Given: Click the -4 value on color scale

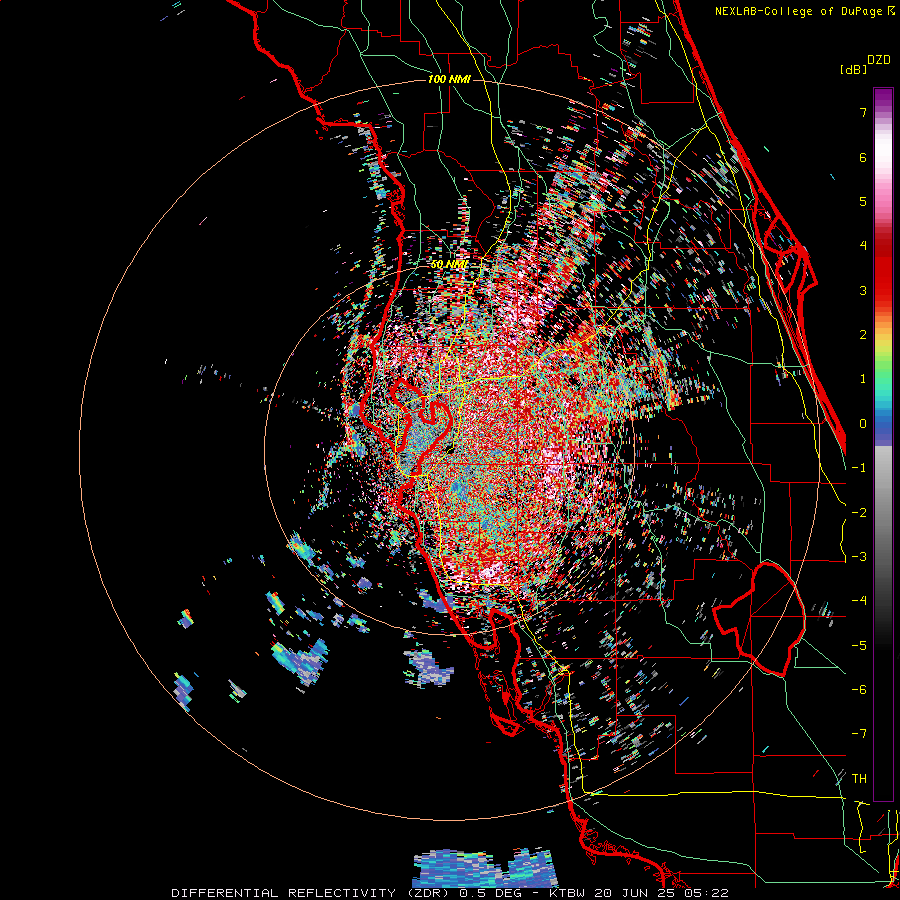Looking at the screenshot, I should coord(859,601).
